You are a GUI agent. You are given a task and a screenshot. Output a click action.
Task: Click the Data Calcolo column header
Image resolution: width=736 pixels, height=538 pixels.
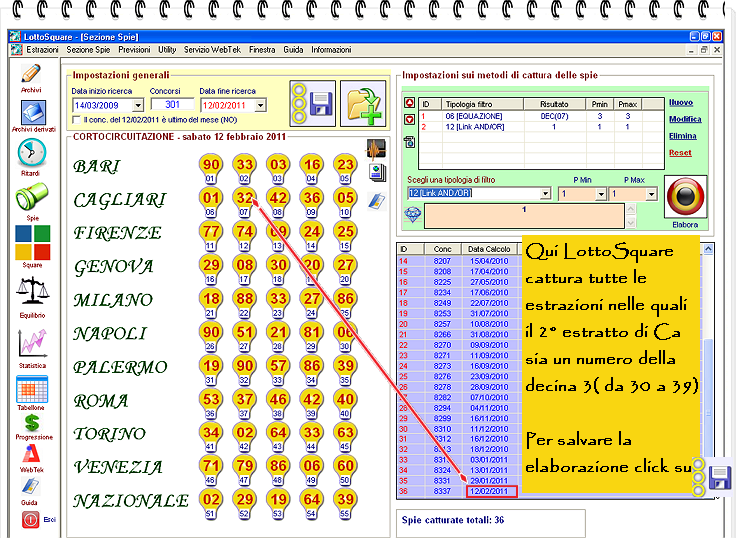pyautogui.click(x=489, y=249)
